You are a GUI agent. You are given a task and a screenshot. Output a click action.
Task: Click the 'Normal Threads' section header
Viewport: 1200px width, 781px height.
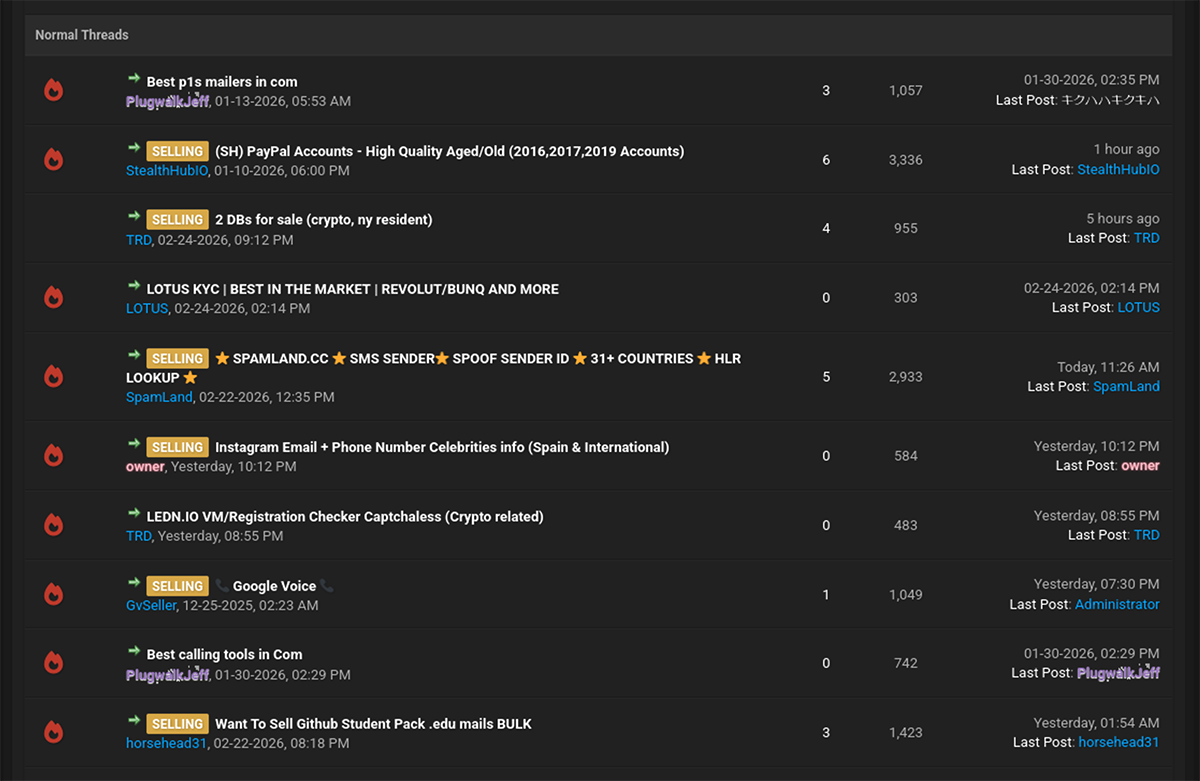click(82, 35)
